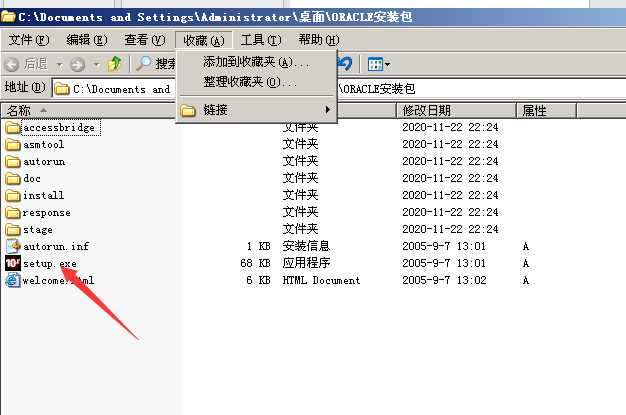Select the response folder icon

pos(13,212)
